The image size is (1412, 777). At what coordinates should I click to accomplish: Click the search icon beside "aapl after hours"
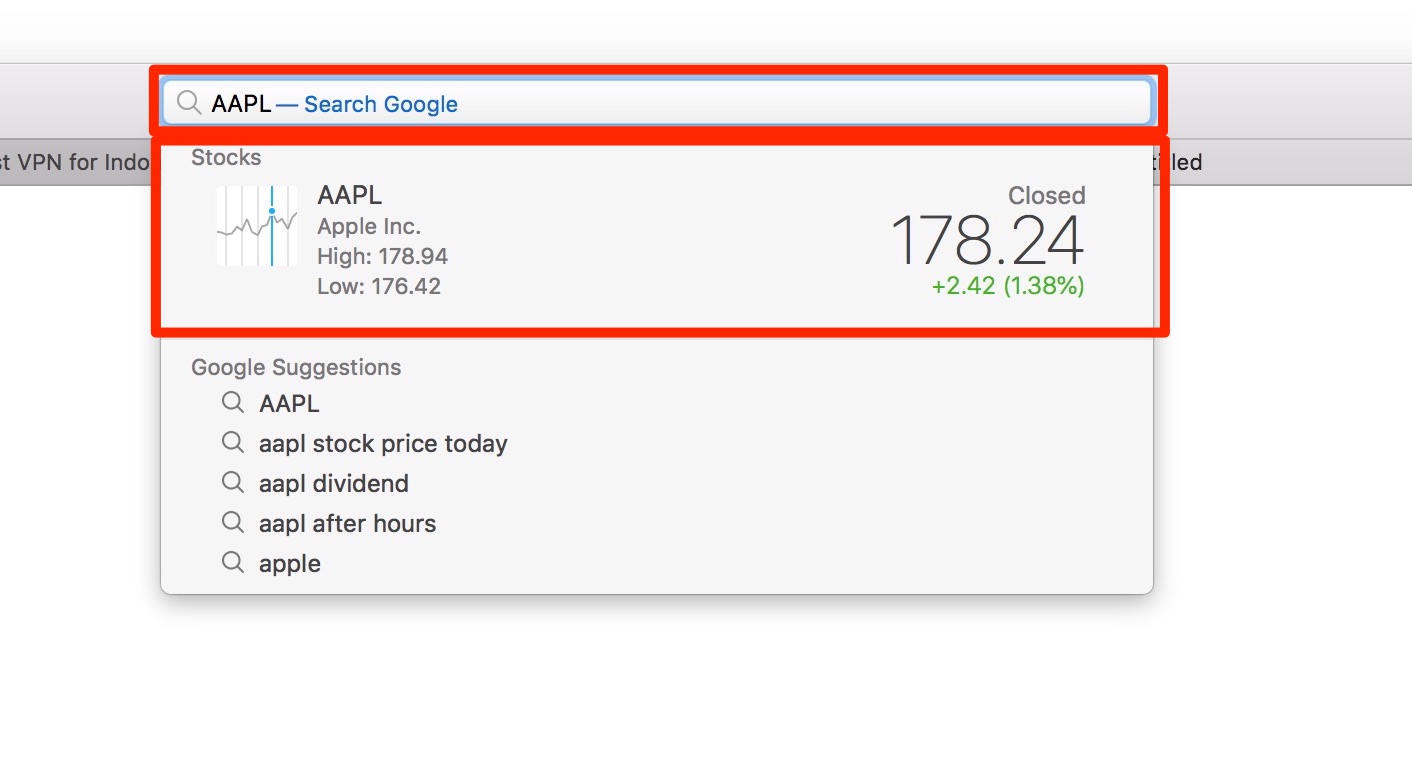click(x=232, y=523)
